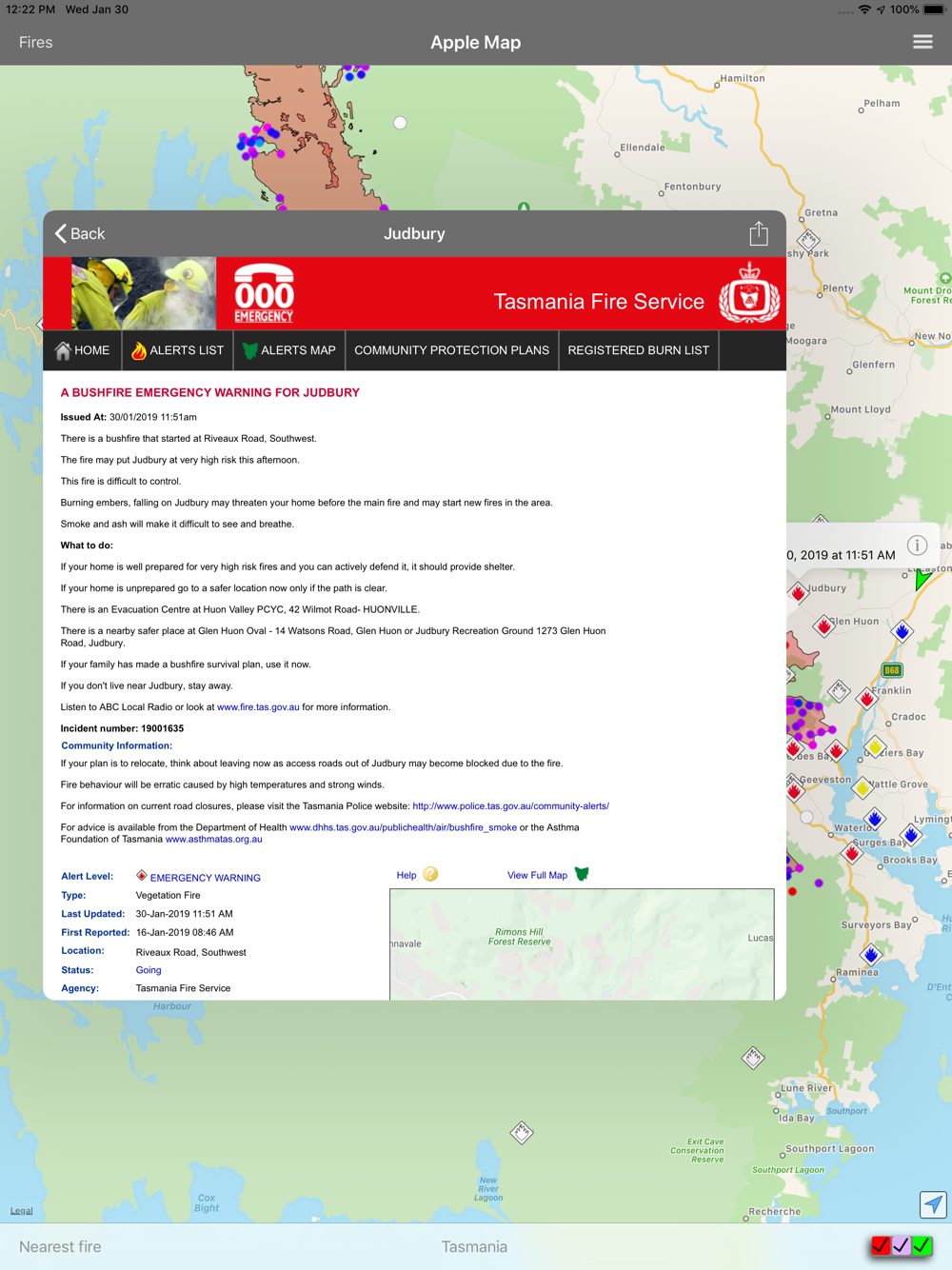
Task: Tap the battery indicator in status bar
Action: tap(934, 10)
